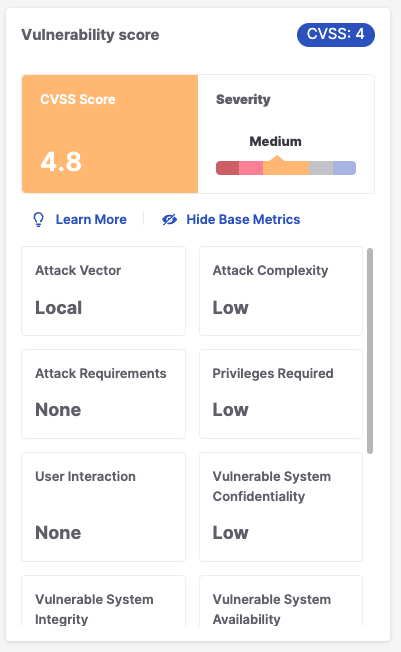Select the Attack Requirements None card
401x652 pixels.
(104, 394)
